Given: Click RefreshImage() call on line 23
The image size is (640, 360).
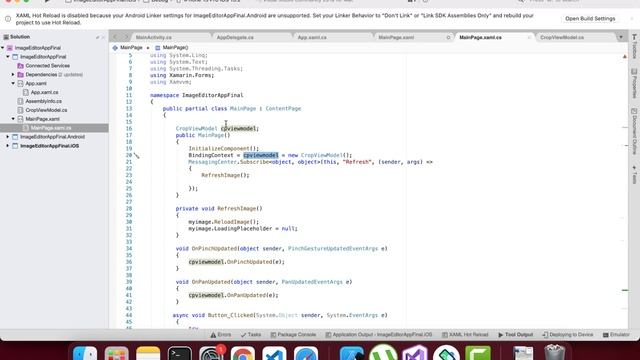Looking at the screenshot, I should click(x=225, y=175).
